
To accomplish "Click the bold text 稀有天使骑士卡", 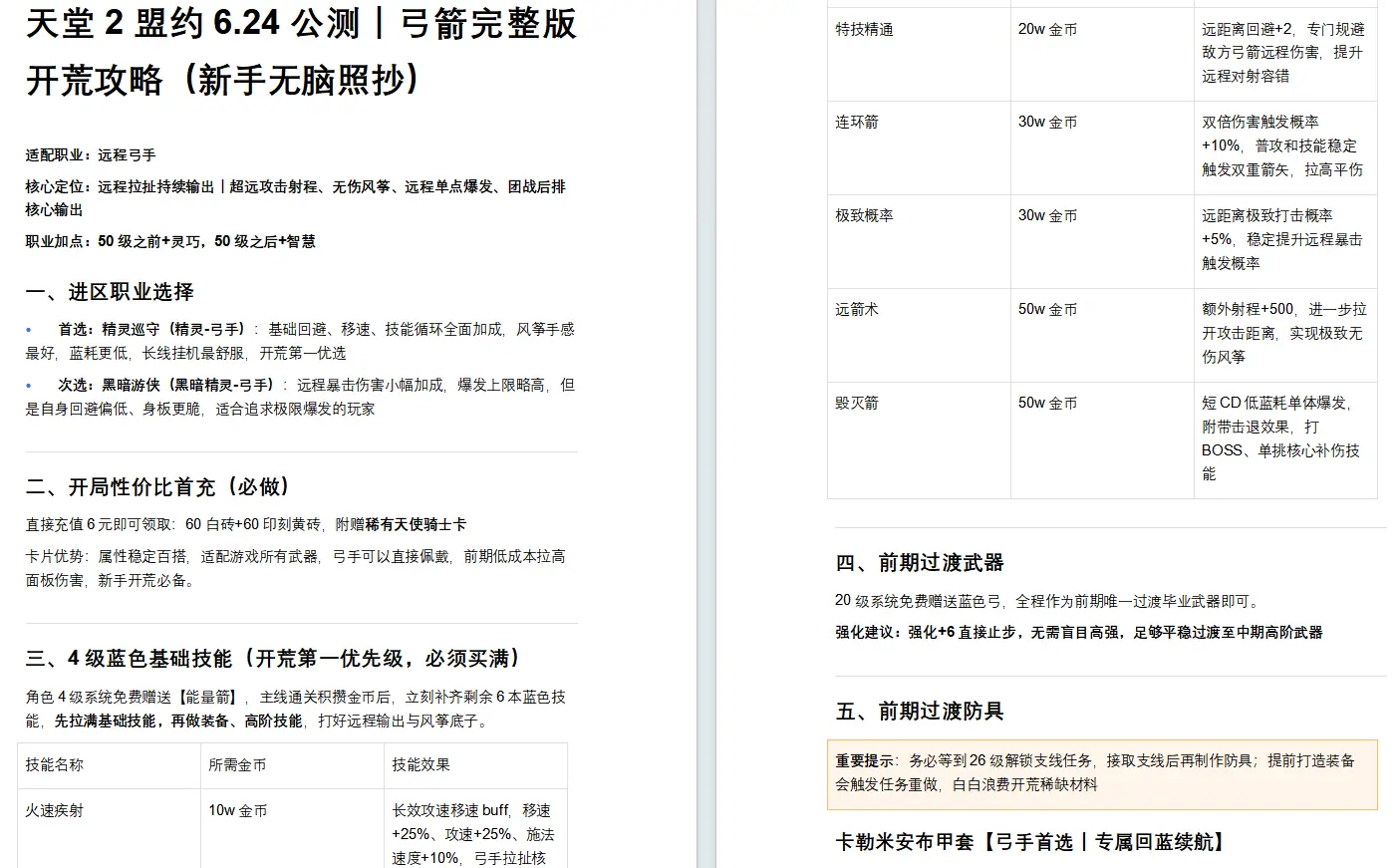I will click(x=416, y=524).
